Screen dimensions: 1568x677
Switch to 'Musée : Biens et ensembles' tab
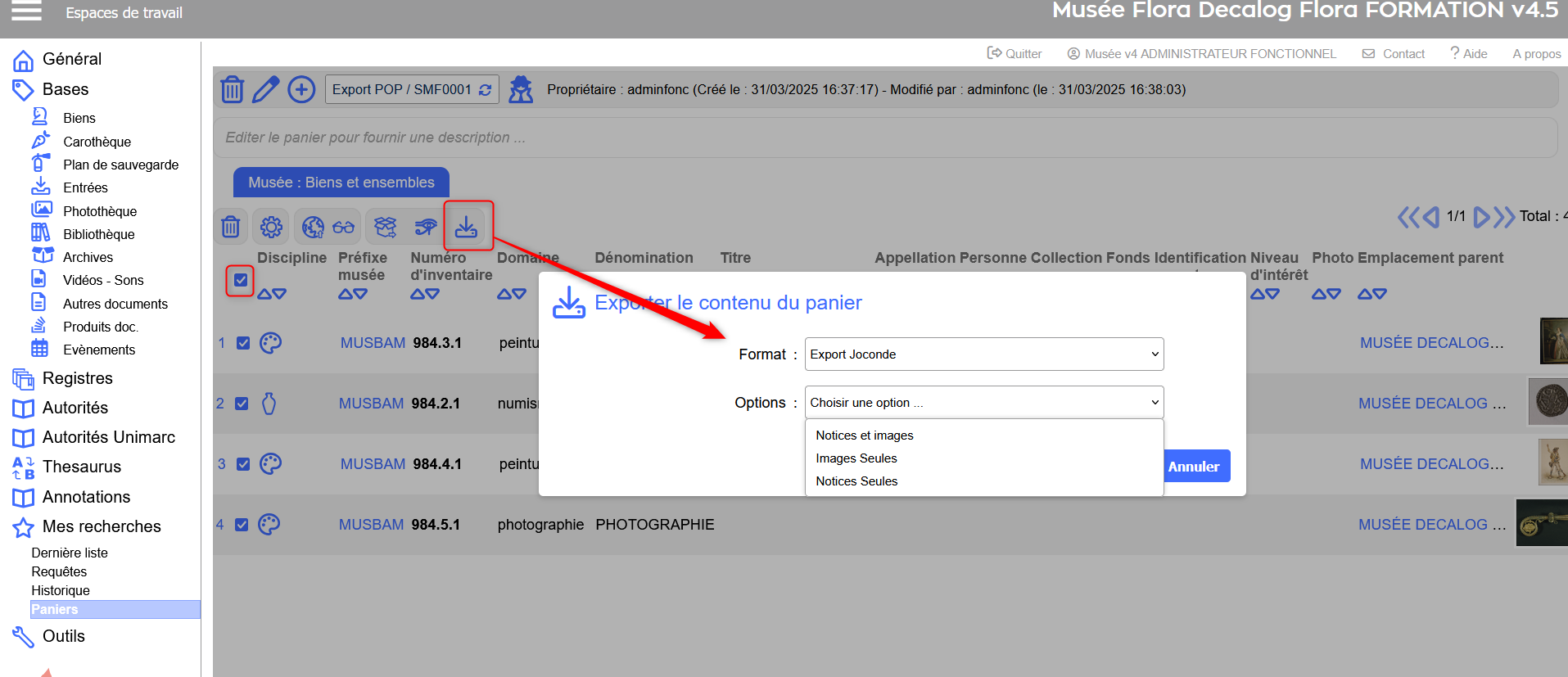341,183
